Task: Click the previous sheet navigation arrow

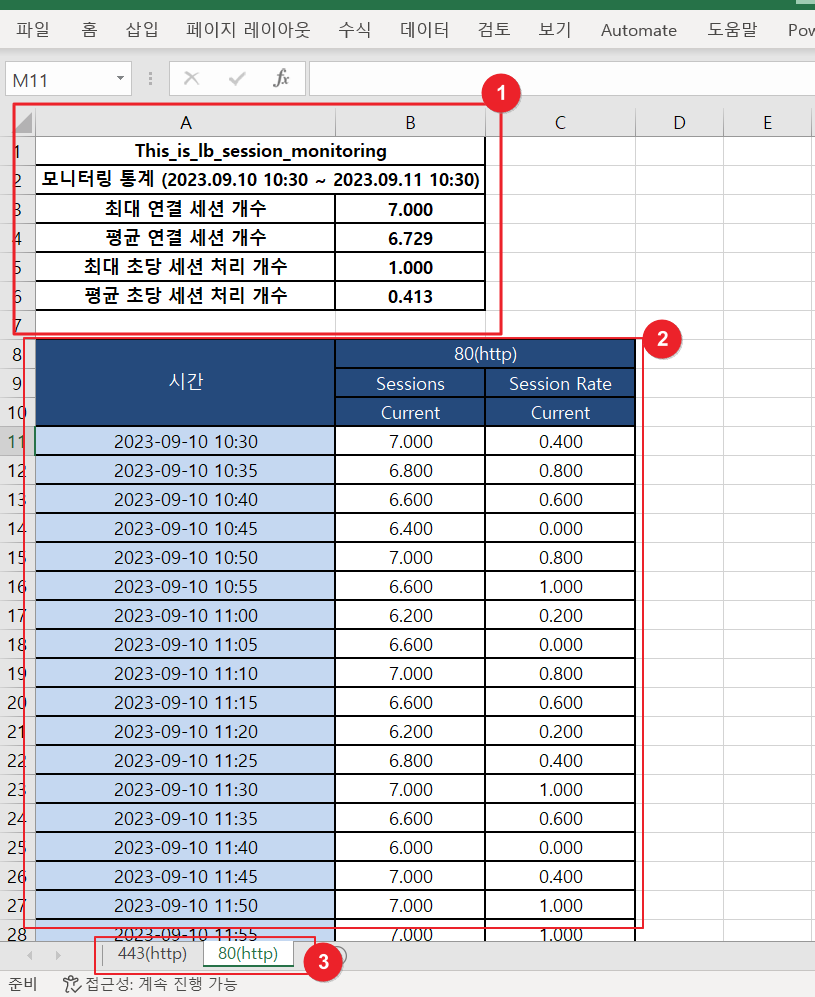Action: click(x=29, y=955)
